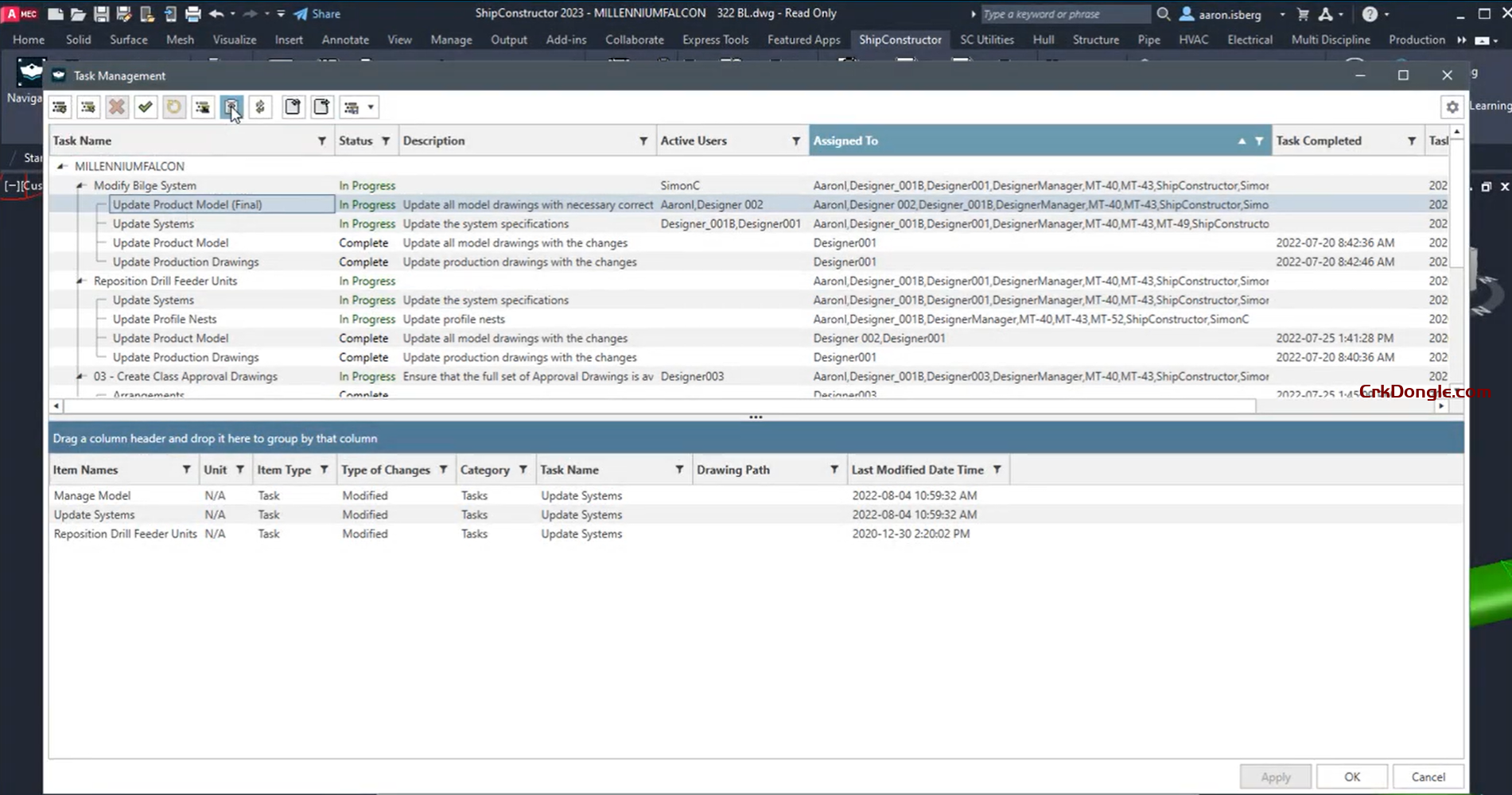Screen dimensions: 1512x795
Task: Click the undo arrow in quick access toolbar
Action: 216,14
